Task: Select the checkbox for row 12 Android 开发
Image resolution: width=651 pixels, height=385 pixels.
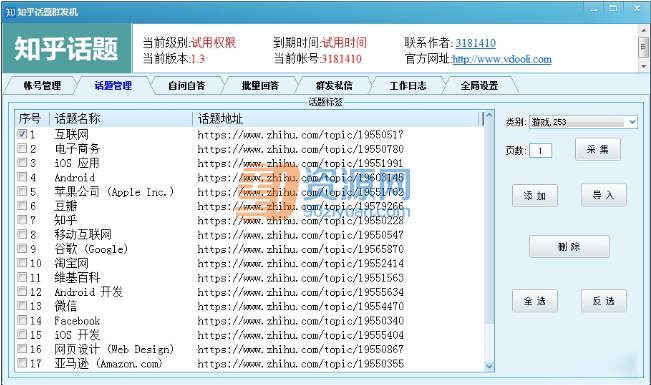Action: pyautogui.click(x=22, y=292)
